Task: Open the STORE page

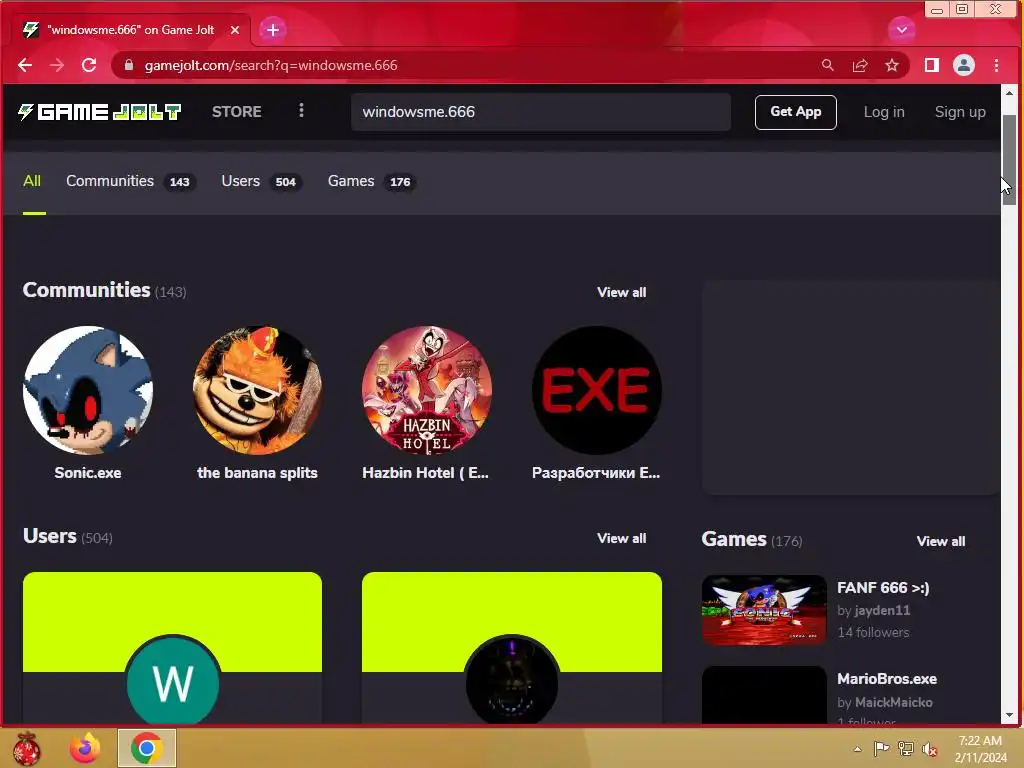Action: point(236,112)
